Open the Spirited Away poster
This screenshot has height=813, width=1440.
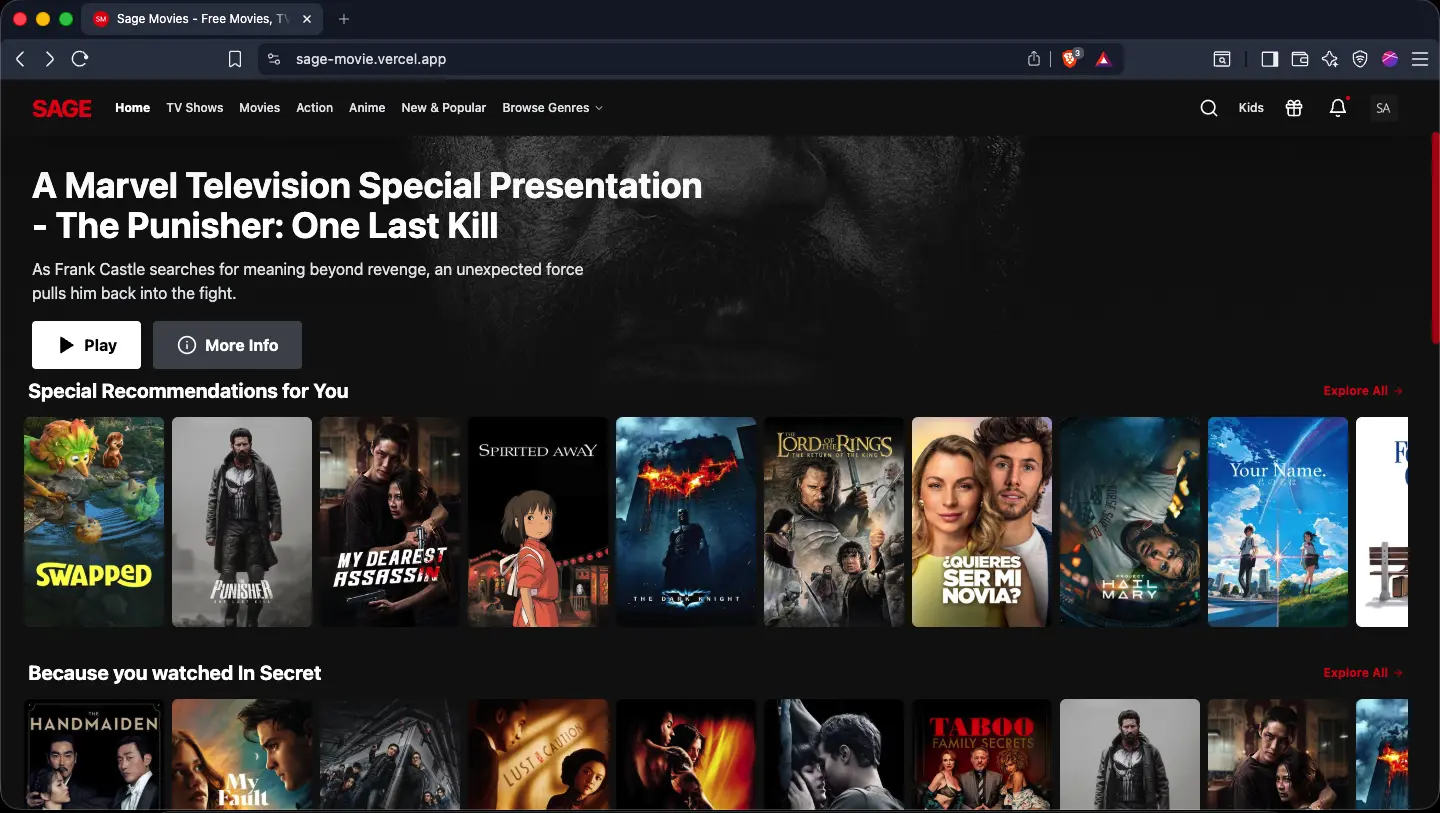pyautogui.click(x=538, y=522)
